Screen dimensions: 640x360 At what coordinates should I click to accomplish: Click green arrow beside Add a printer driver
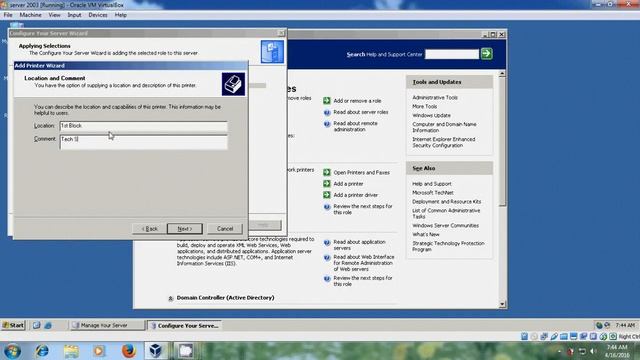coord(327,195)
